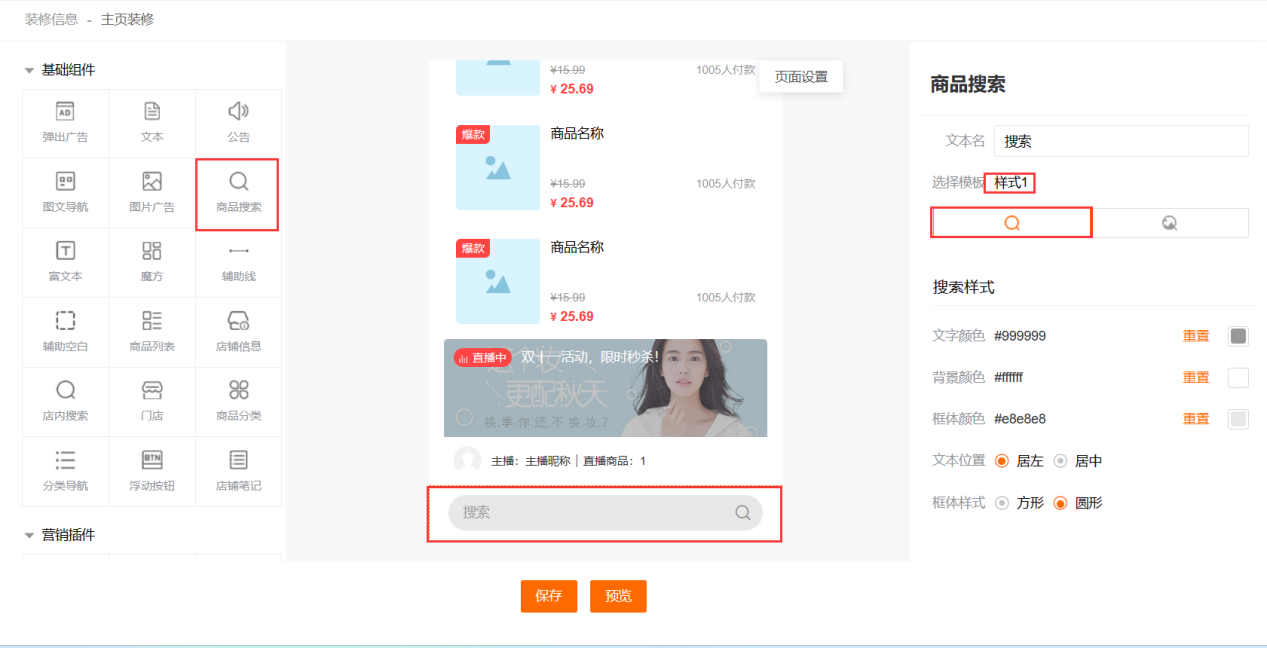Add the 图片广告 image ad component
The height and width of the screenshot is (648, 1267).
tap(152, 193)
